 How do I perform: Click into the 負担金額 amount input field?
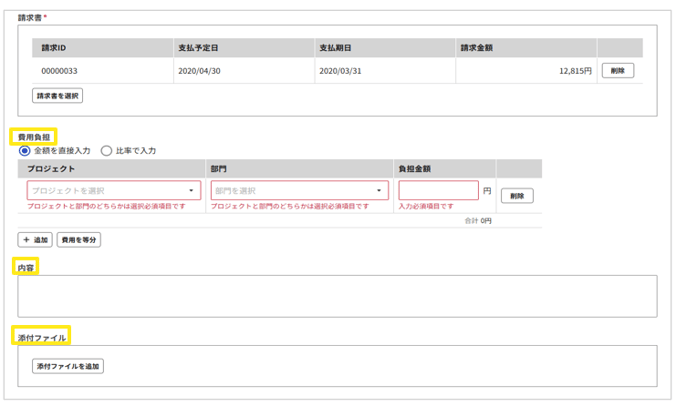click(438, 190)
